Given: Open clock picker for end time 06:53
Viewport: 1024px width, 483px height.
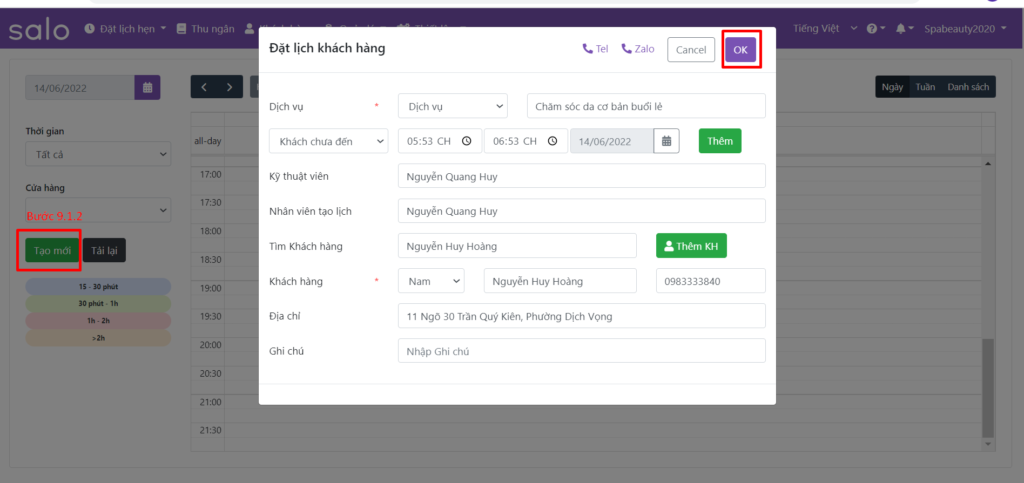Looking at the screenshot, I should [x=552, y=141].
